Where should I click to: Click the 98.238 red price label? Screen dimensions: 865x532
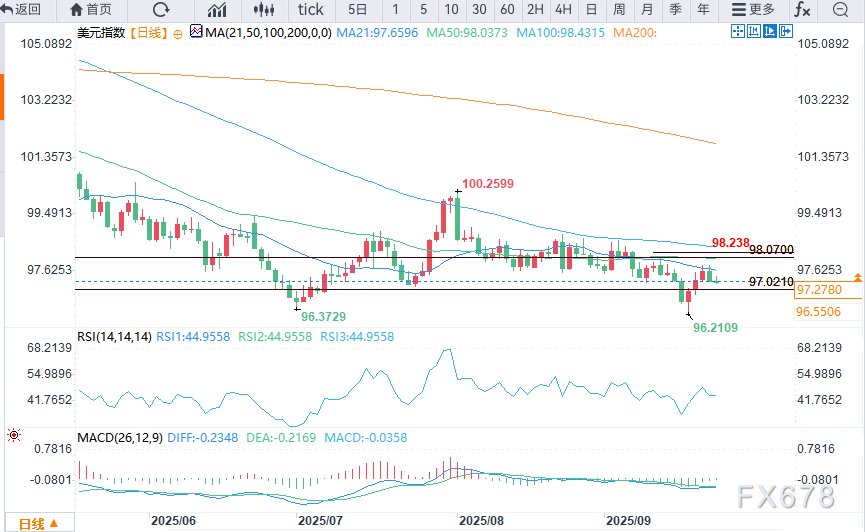coord(730,243)
